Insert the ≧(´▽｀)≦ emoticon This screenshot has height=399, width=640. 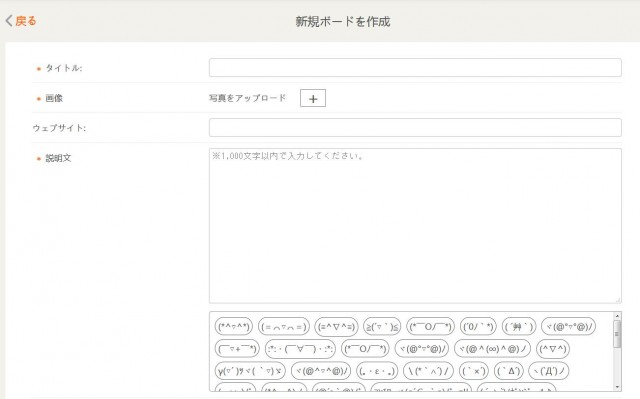click(382, 326)
